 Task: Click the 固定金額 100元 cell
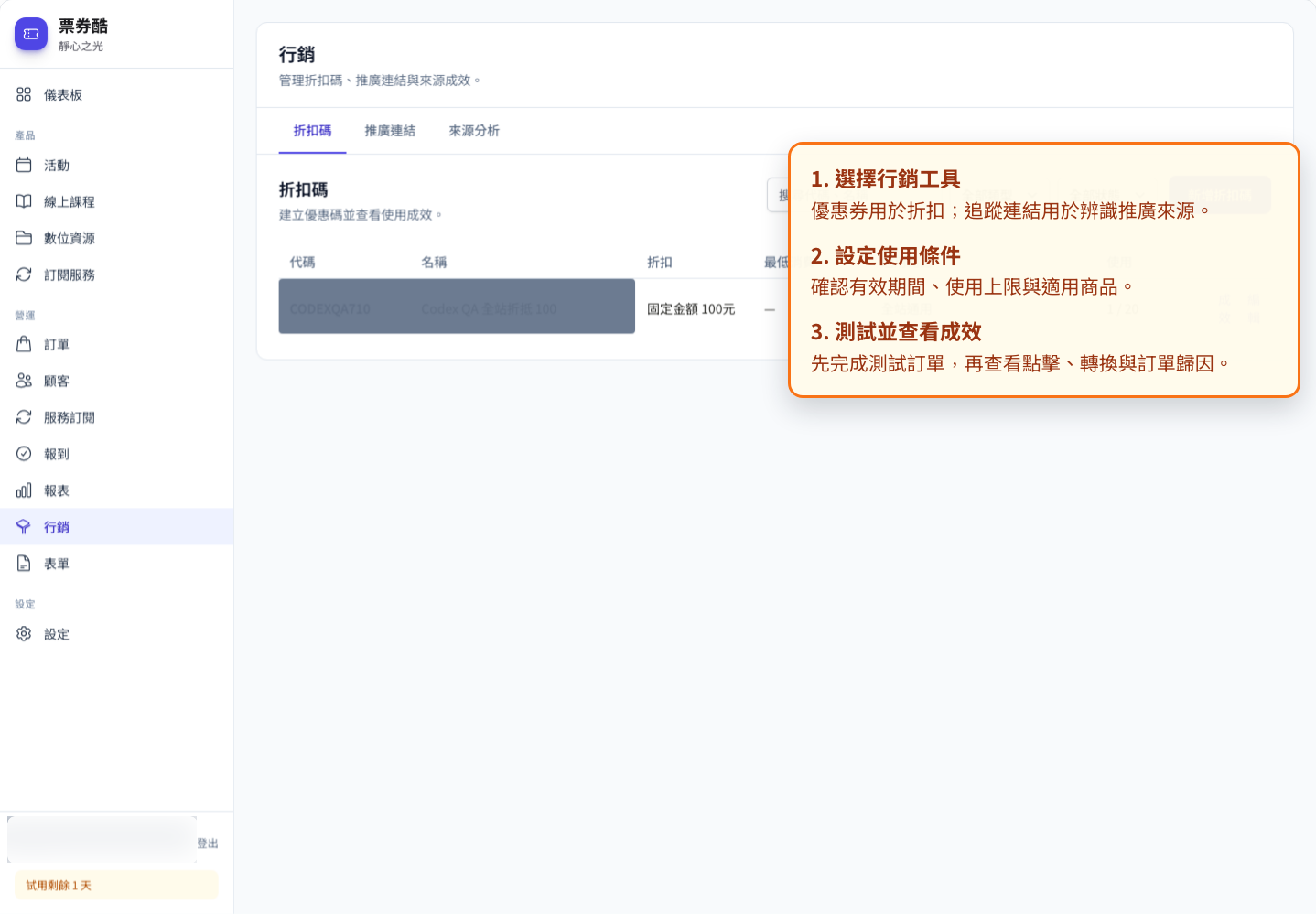(x=691, y=309)
